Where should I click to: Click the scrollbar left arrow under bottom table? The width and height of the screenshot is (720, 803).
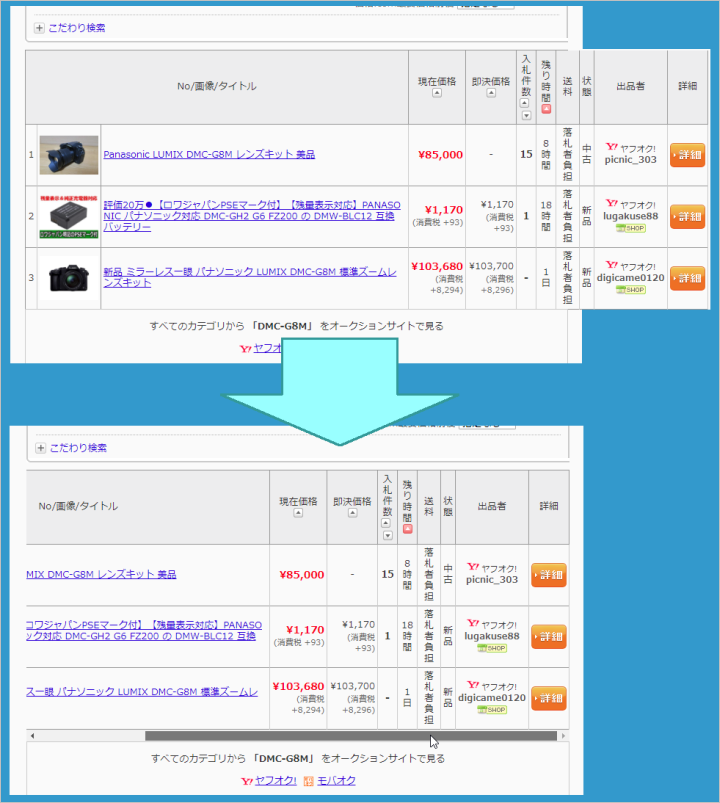[x=32, y=736]
